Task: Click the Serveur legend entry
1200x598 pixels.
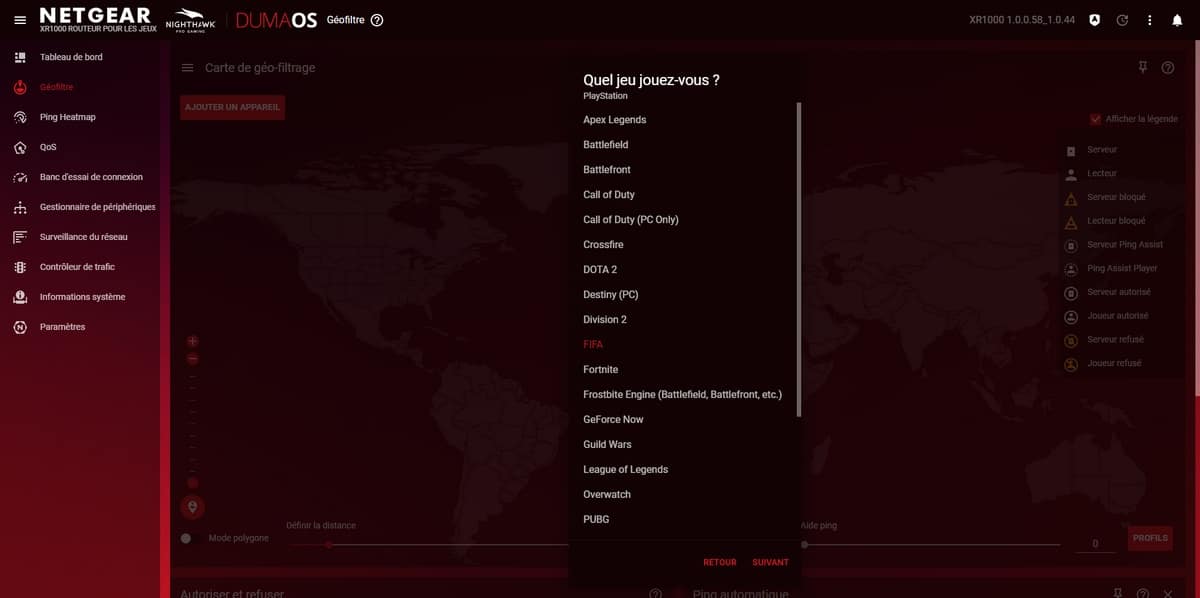Action: [1102, 150]
